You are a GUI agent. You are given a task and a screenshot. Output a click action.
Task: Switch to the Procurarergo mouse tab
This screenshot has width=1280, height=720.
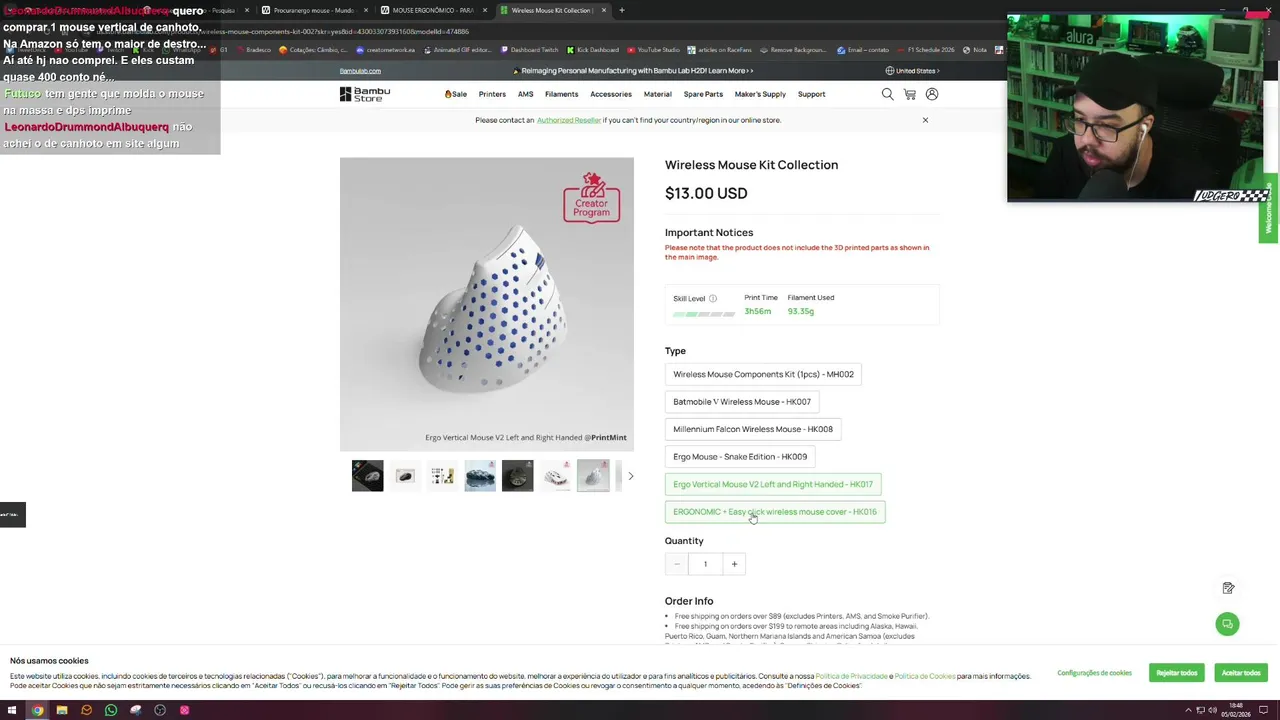pos(314,10)
